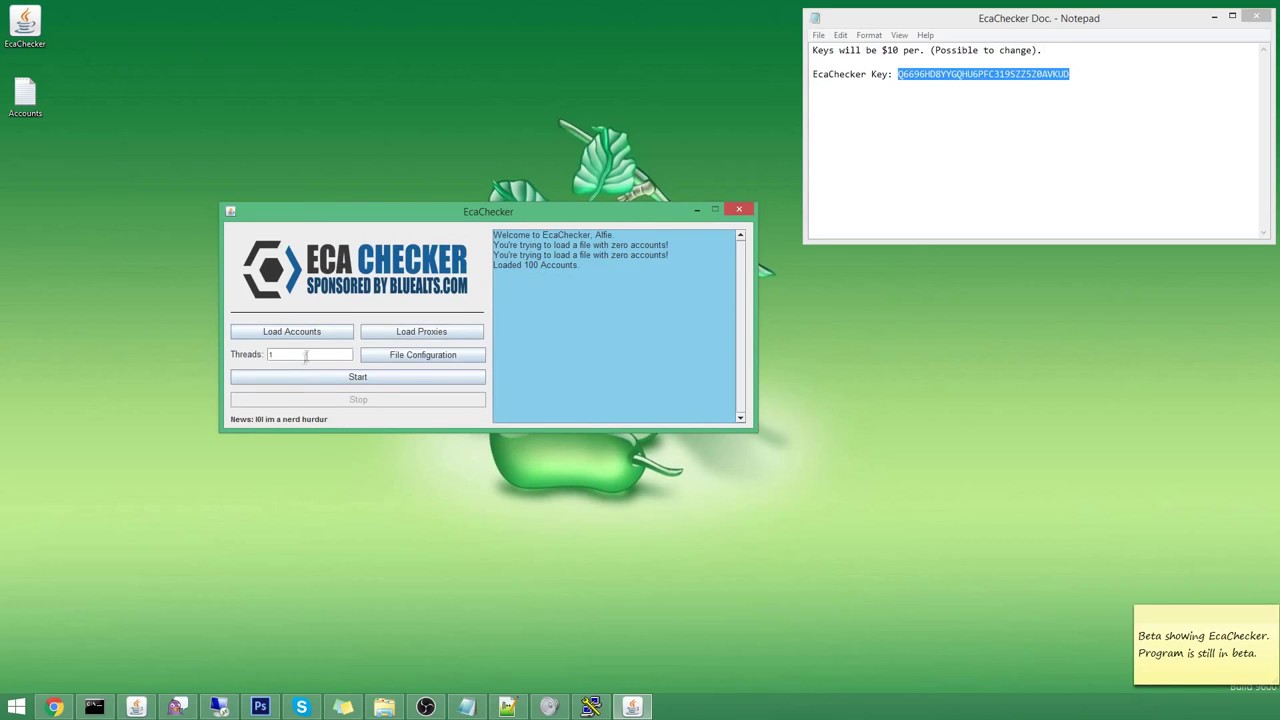Click EcaChecker log scrollbar down arrow
Viewport: 1280px width, 720px height.
[741, 418]
